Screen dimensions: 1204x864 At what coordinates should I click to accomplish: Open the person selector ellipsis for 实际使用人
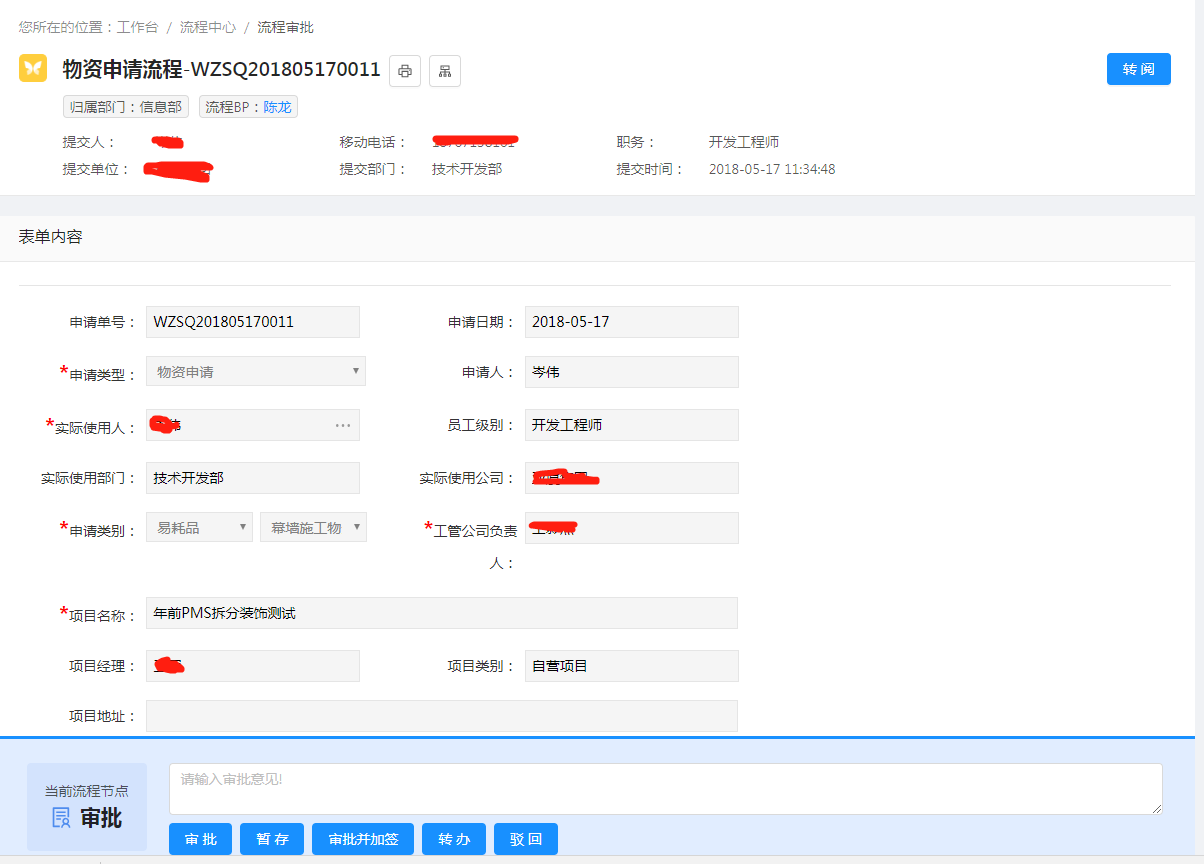click(x=343, y=424)
